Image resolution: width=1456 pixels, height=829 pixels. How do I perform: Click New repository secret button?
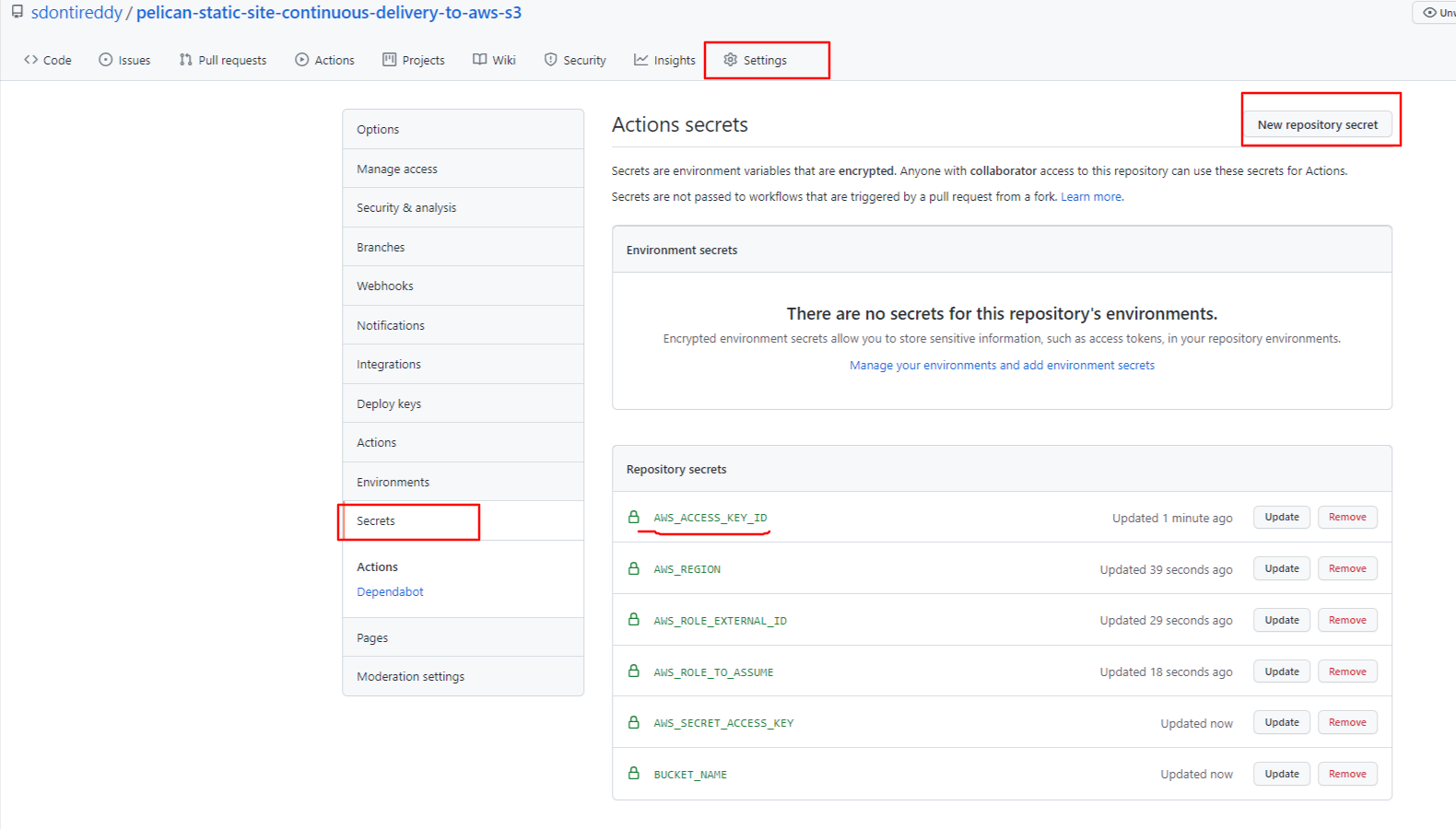click(x=1318, y=124)
